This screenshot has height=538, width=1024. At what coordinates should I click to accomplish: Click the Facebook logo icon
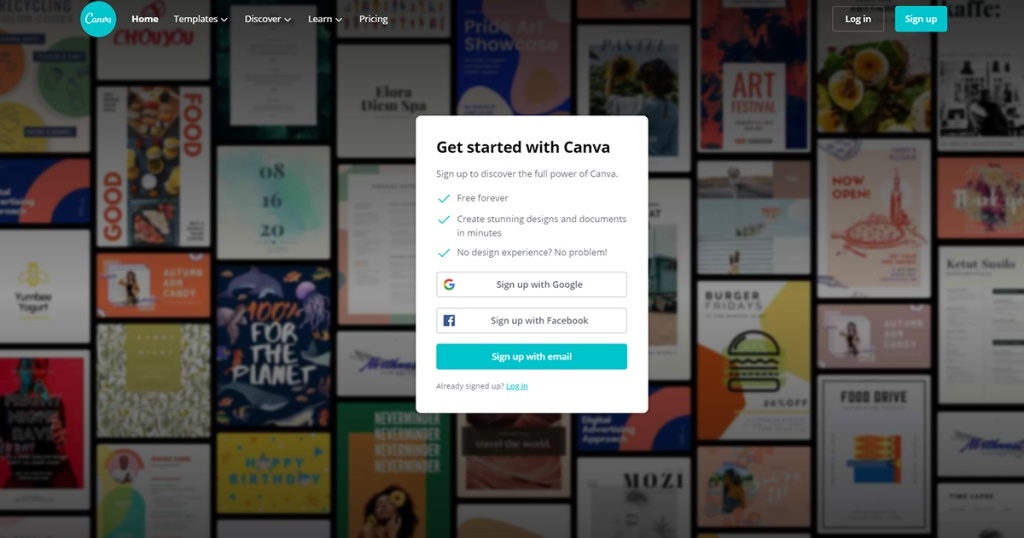(449, 321)
